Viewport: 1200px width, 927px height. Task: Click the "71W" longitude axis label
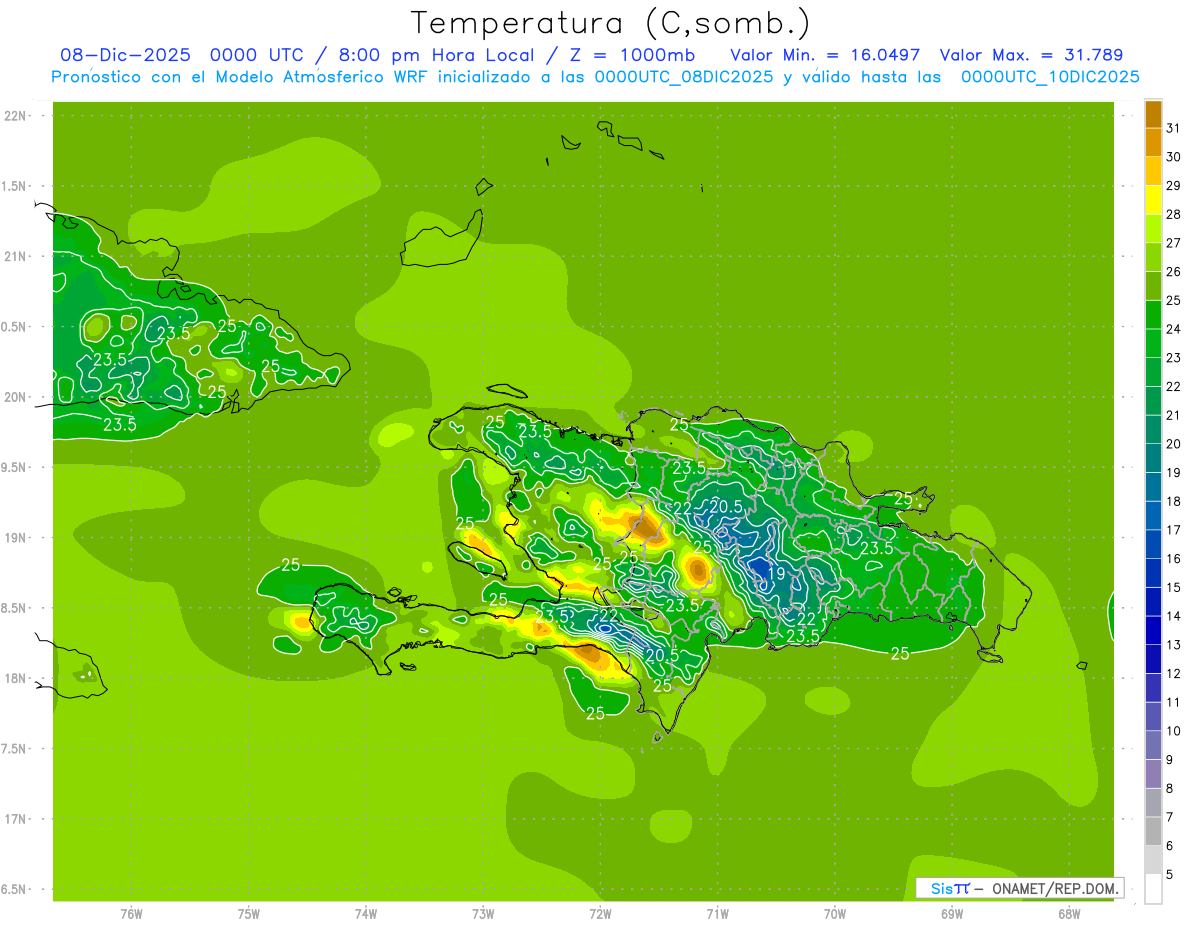click(717, 914)
